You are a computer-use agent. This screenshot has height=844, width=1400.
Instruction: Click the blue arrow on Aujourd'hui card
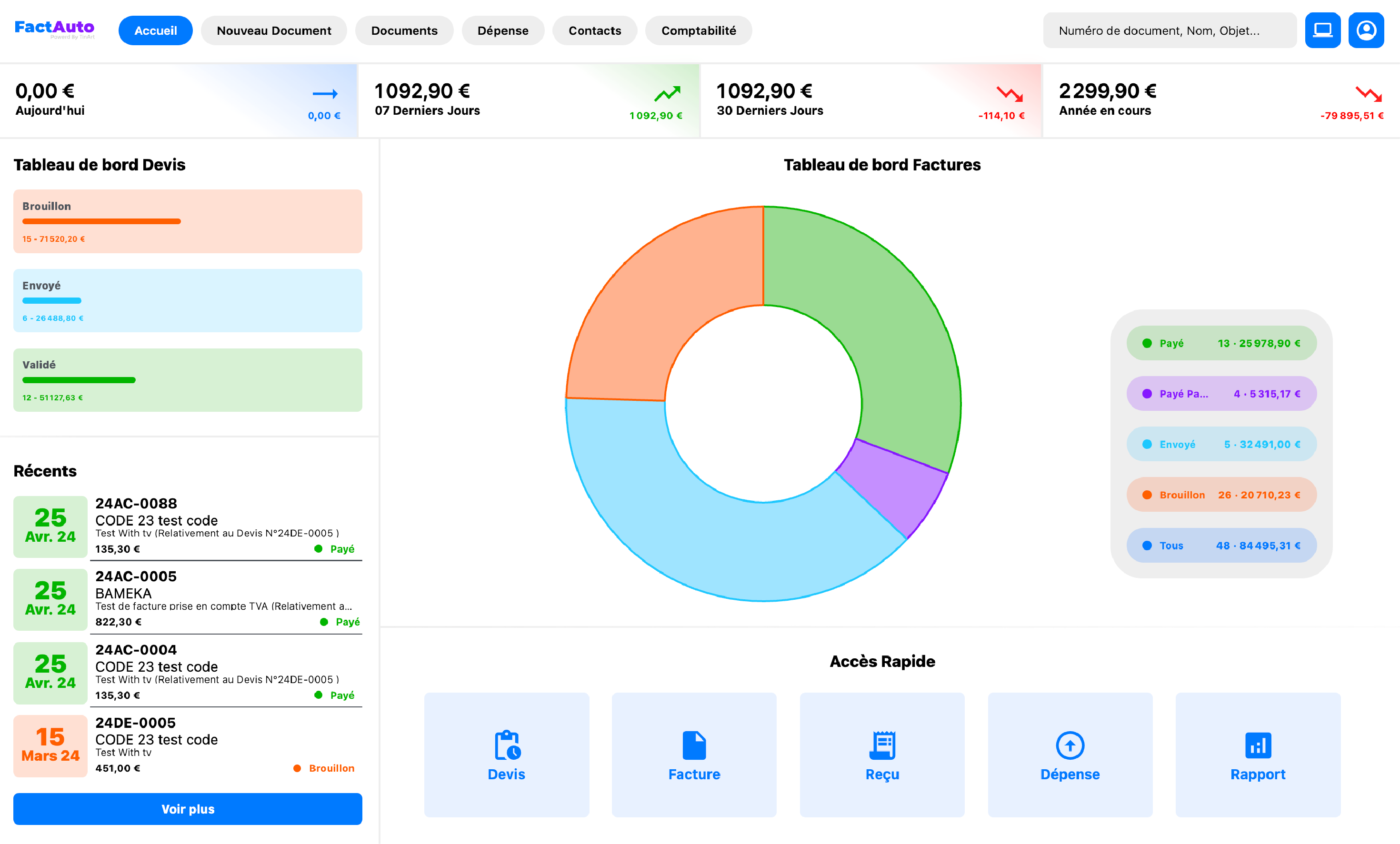click(325, 94)
